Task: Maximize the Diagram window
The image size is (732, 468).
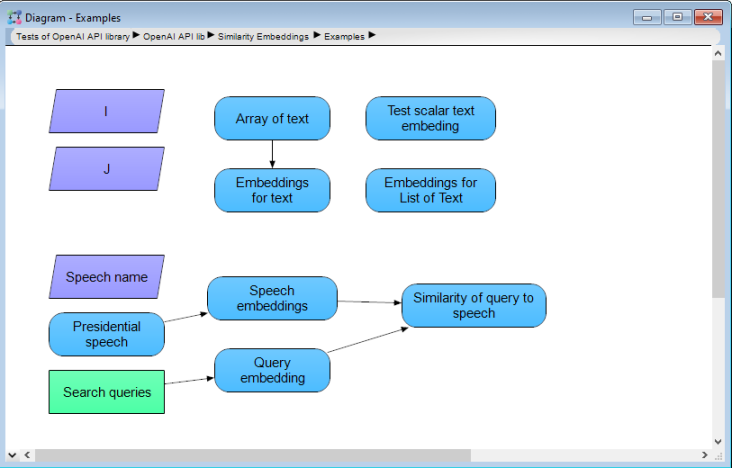Action: [x=677, y=17]
